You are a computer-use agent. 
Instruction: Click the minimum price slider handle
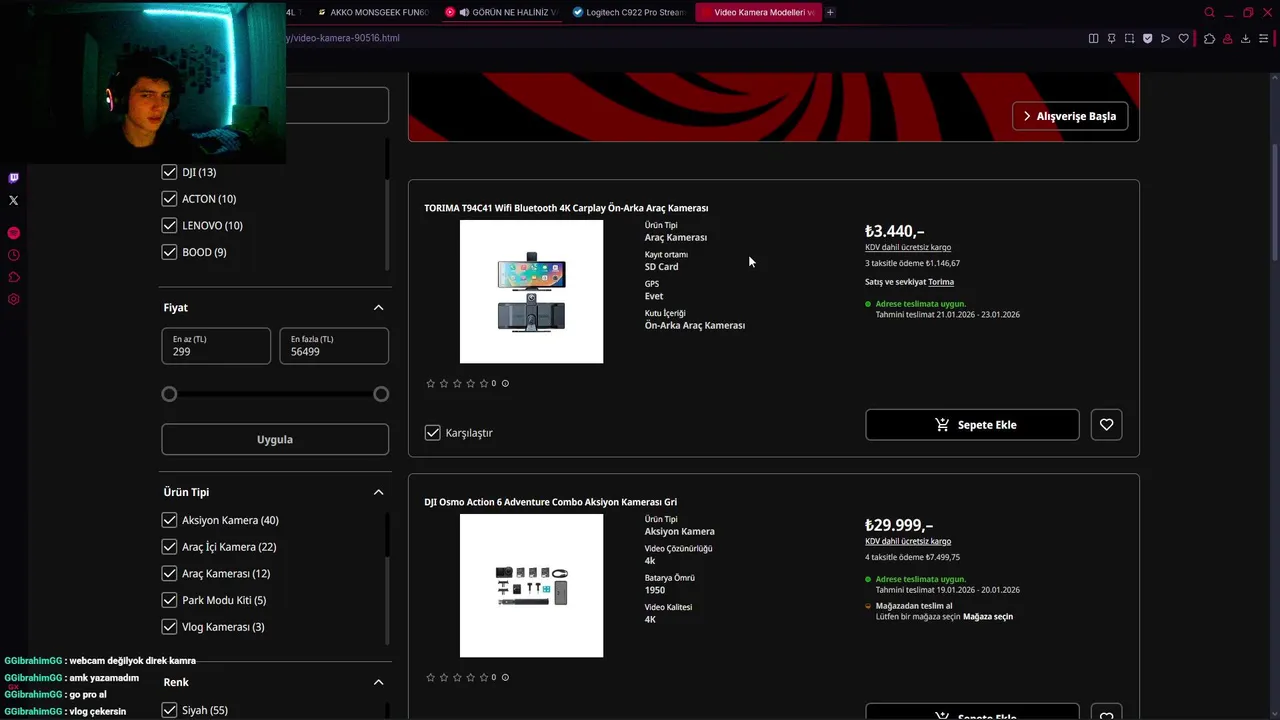(169, 394)
